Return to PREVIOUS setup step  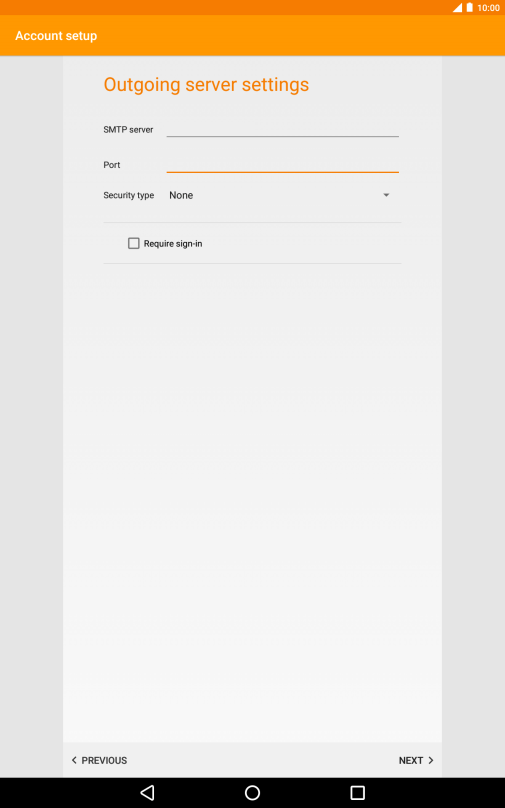pos(99,760)
